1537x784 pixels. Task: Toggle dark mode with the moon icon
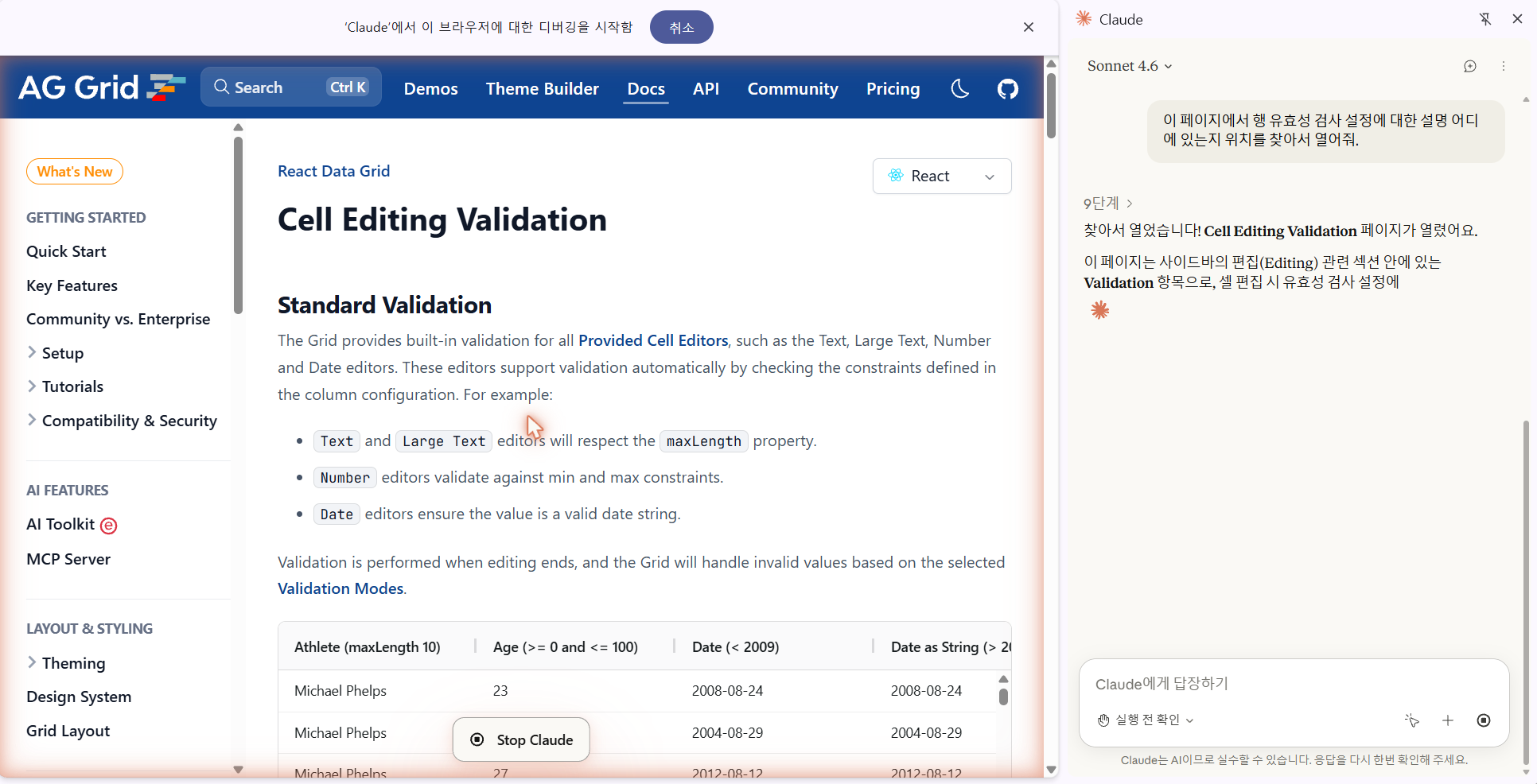[x=960, y=88]
